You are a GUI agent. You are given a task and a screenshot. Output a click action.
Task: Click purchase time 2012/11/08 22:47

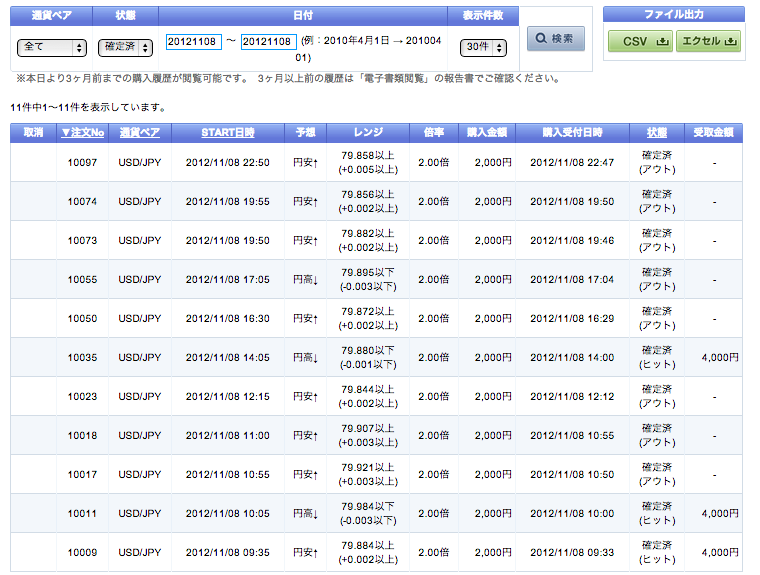[572, 163]
